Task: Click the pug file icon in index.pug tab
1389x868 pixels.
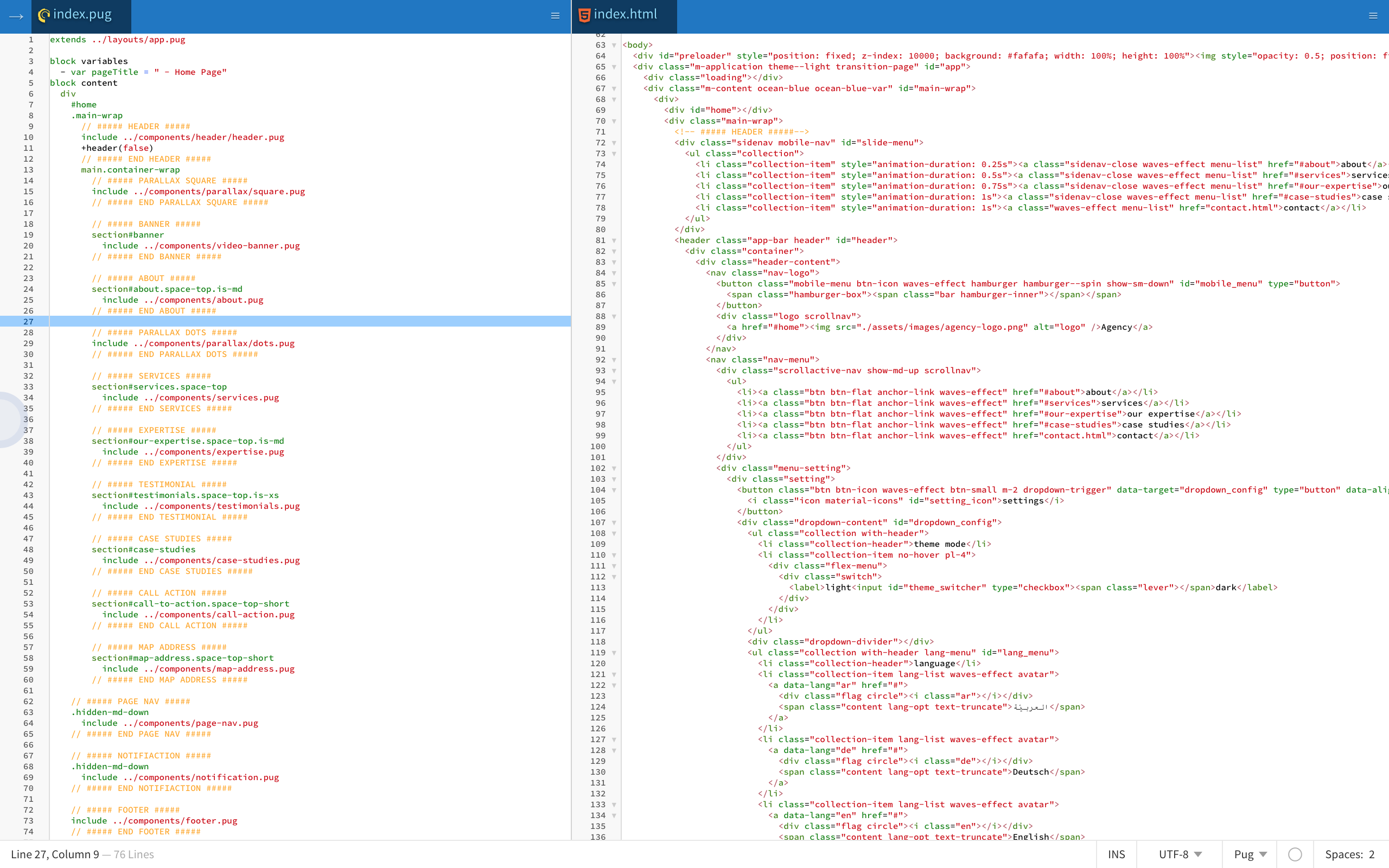Action: [x=43, y=15]
